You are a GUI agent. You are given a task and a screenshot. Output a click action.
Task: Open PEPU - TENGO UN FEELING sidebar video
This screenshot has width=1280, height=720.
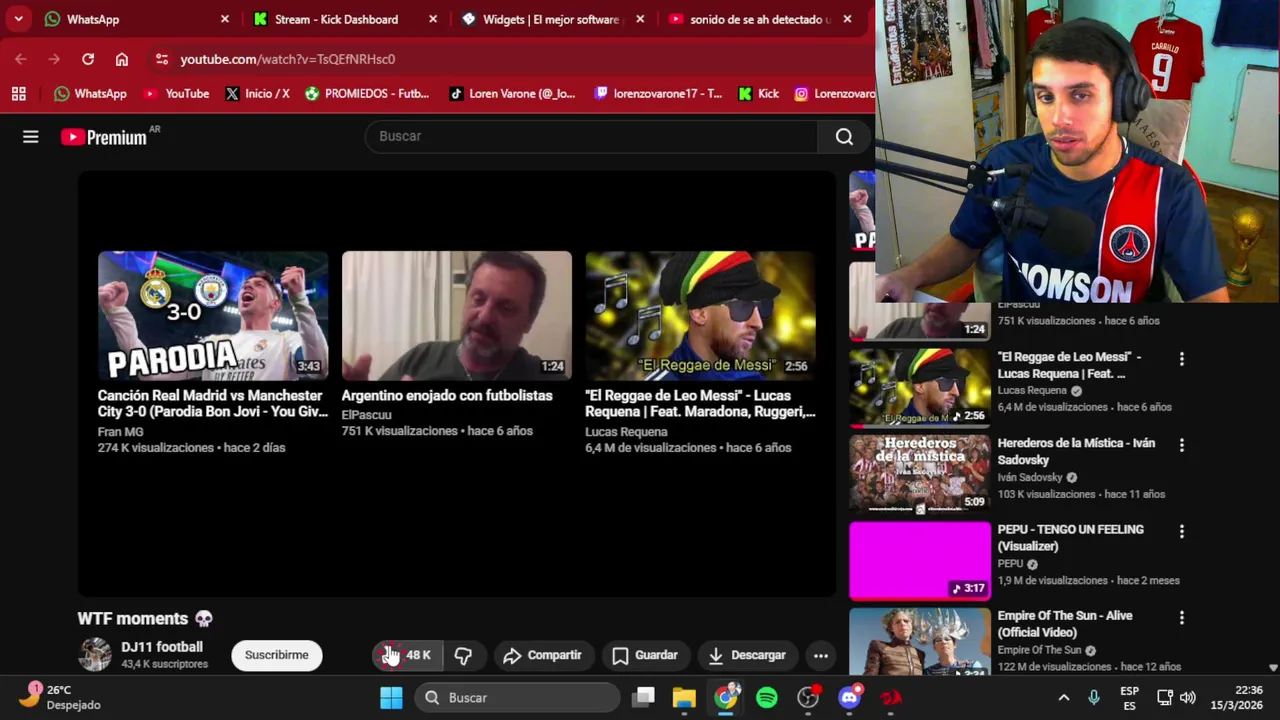tap(1070, 537)
